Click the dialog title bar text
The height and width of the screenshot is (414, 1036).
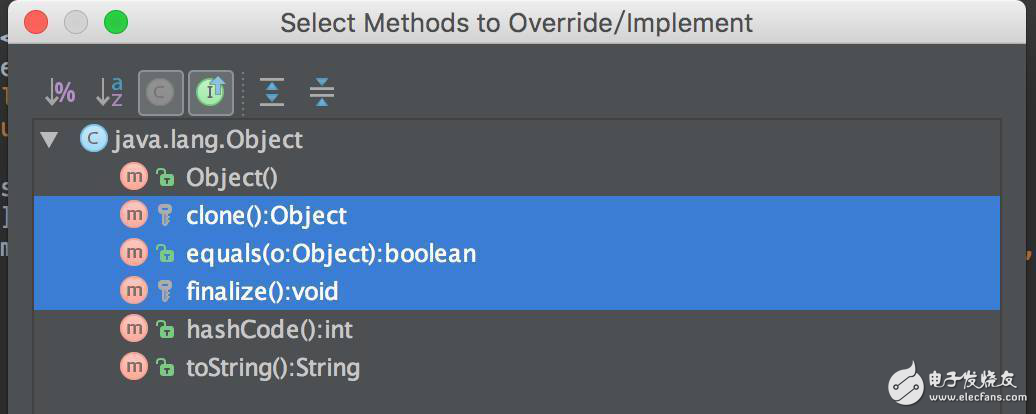[x=516, y=22]
